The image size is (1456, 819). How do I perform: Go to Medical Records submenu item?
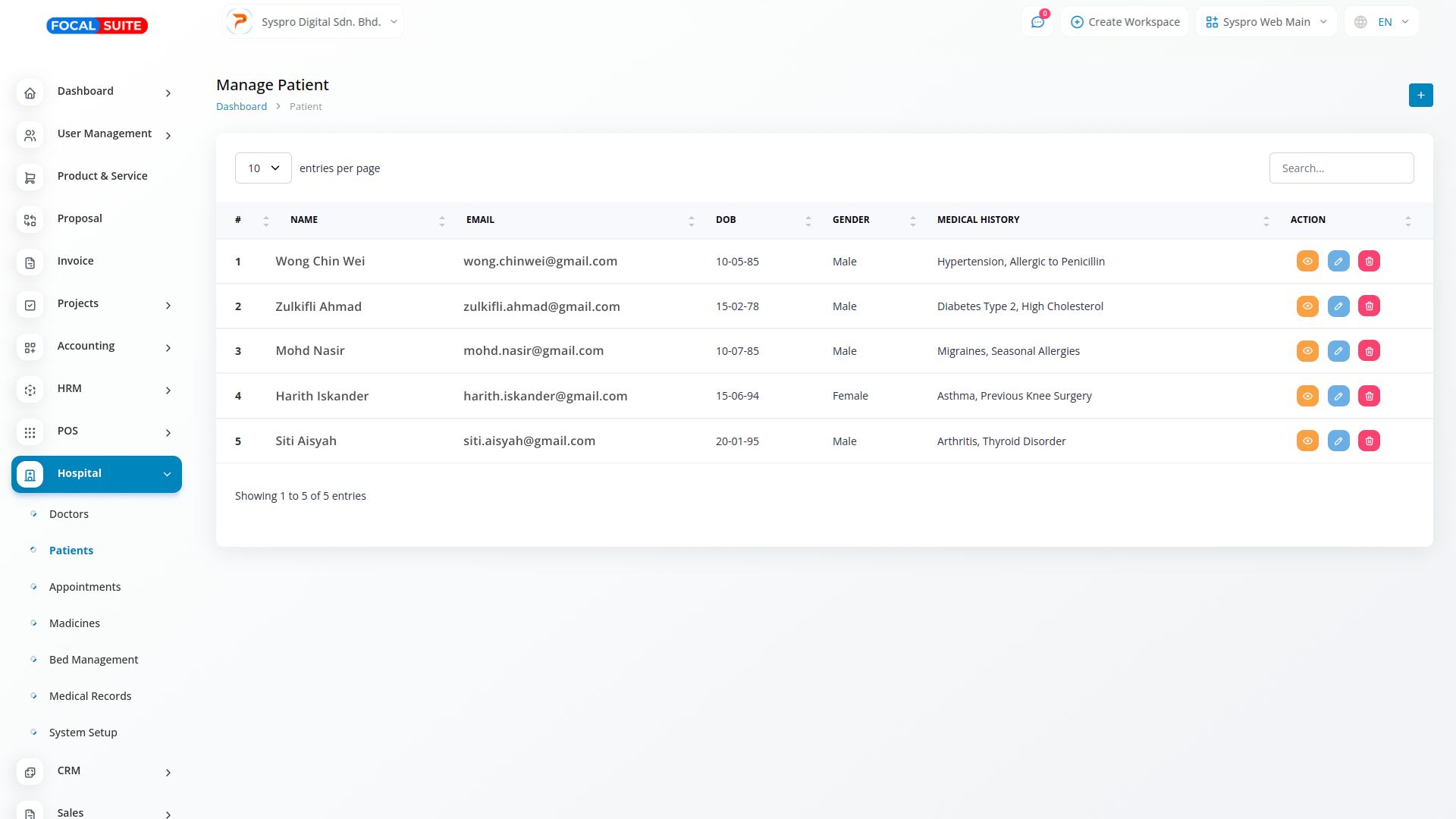tap(90, 696)
